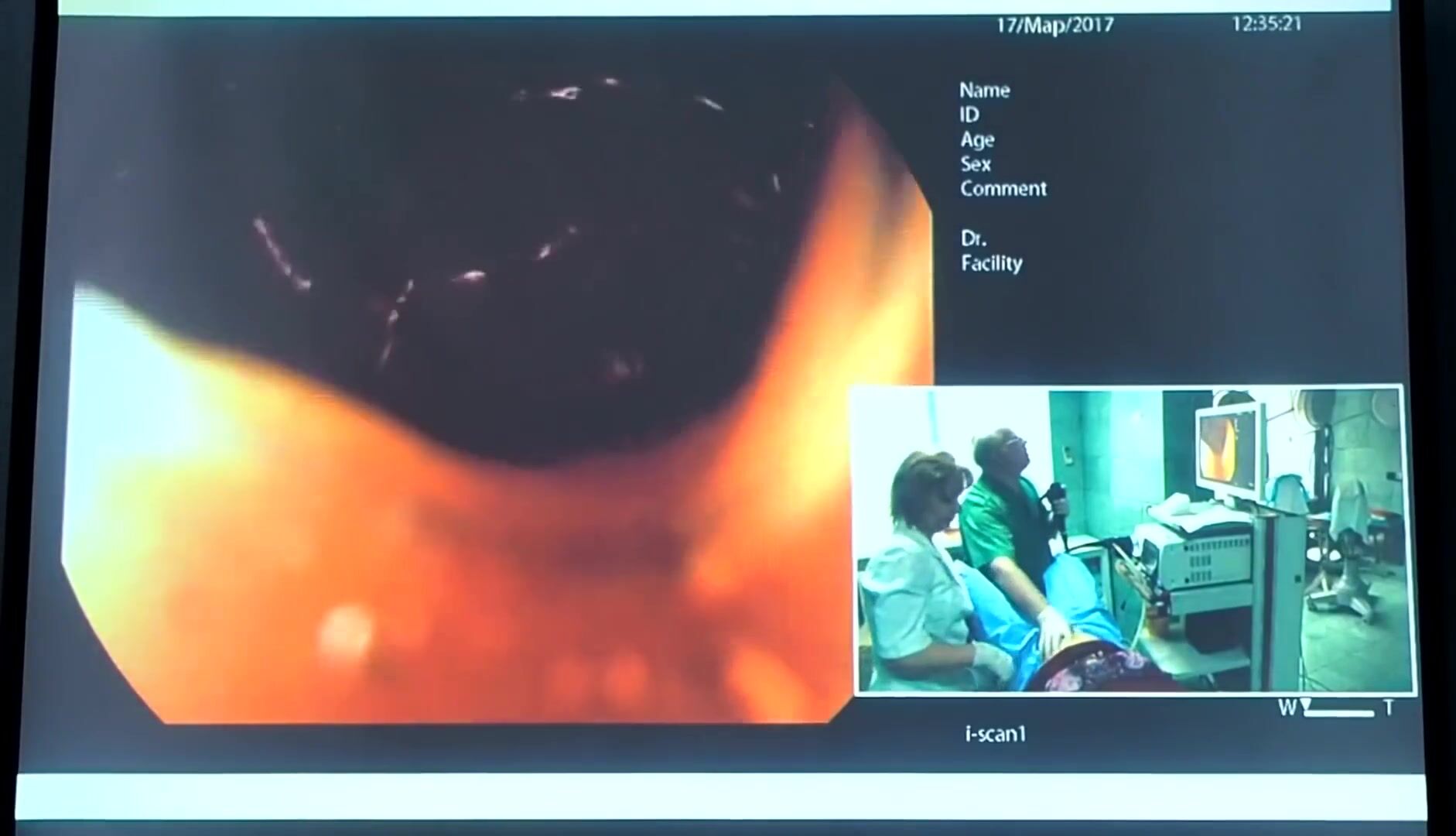Screen dimensions: 1456x836
Task: Click the white bar at screen bottom
Action: point(719,796)
